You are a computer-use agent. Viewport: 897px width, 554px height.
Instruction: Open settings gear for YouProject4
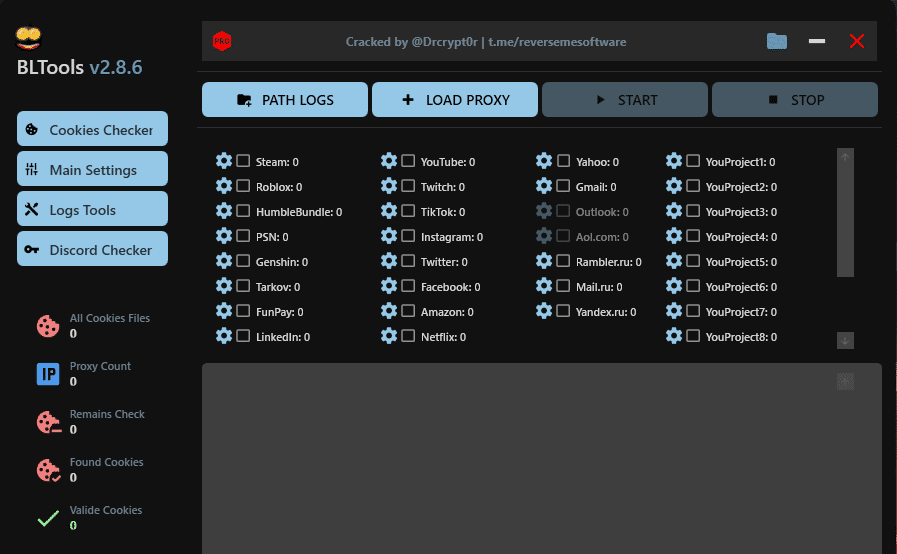[674, 236]
